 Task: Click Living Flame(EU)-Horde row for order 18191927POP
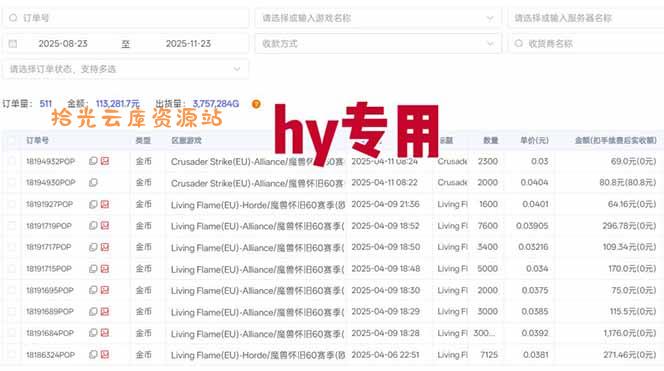[257, 205]
